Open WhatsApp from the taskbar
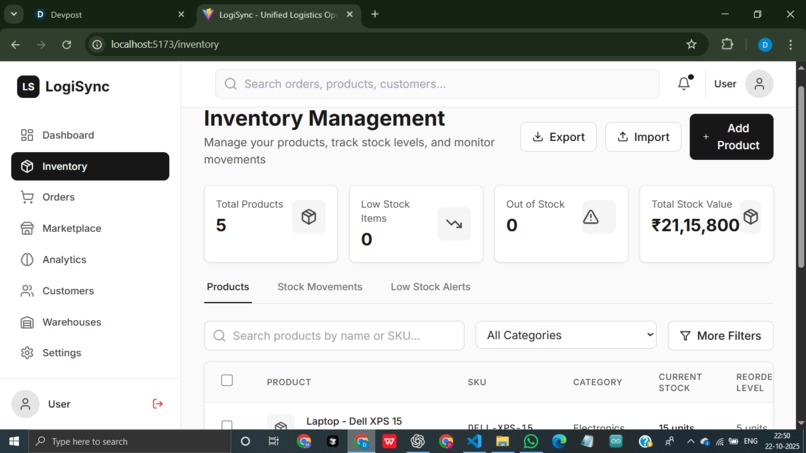Viewport: 806px width, 453px height. click(x=530, y=441)
